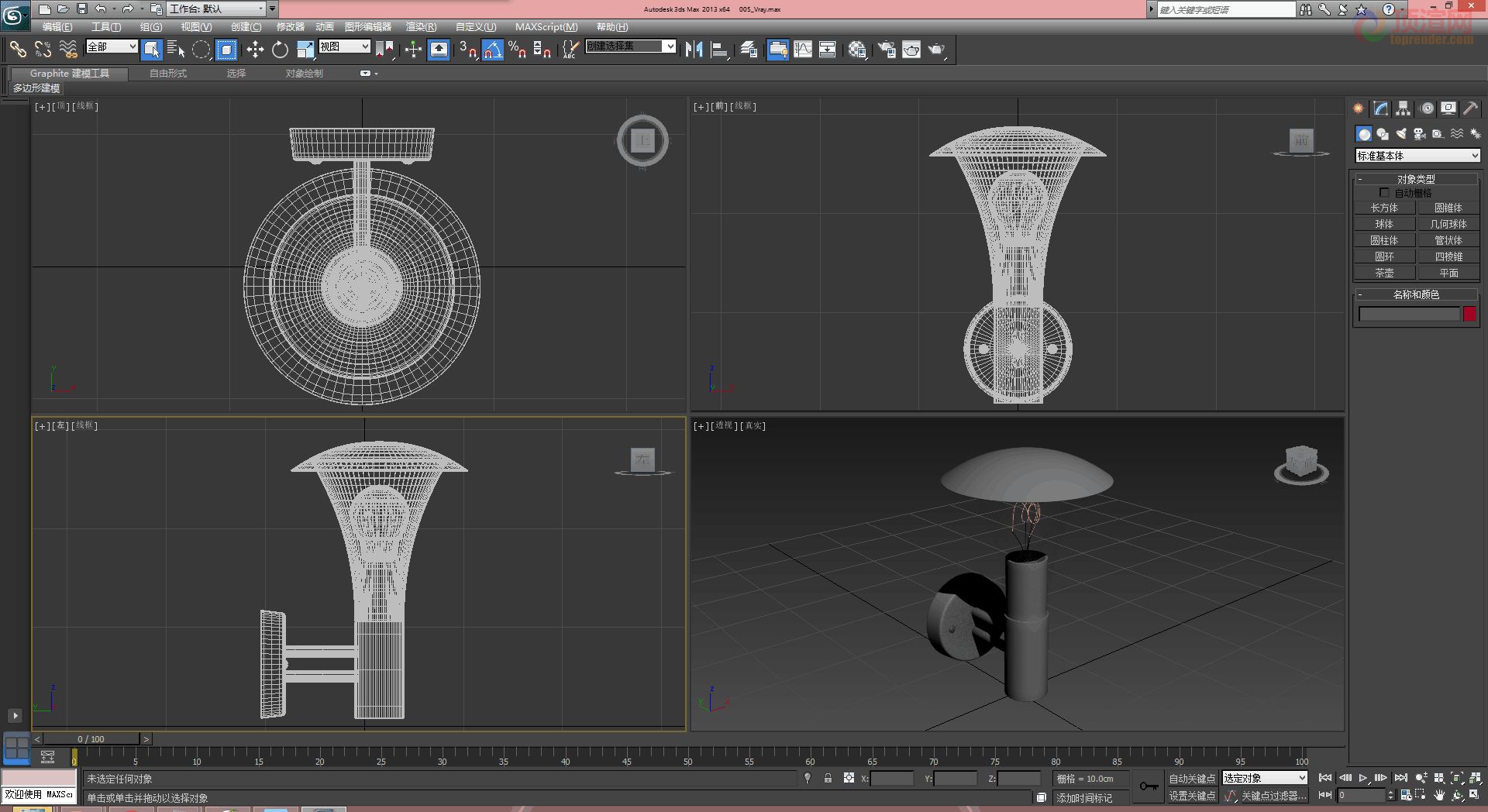
Task: Switch to the Hierarchy panel tab
Action: click(x=1403, y=108)
